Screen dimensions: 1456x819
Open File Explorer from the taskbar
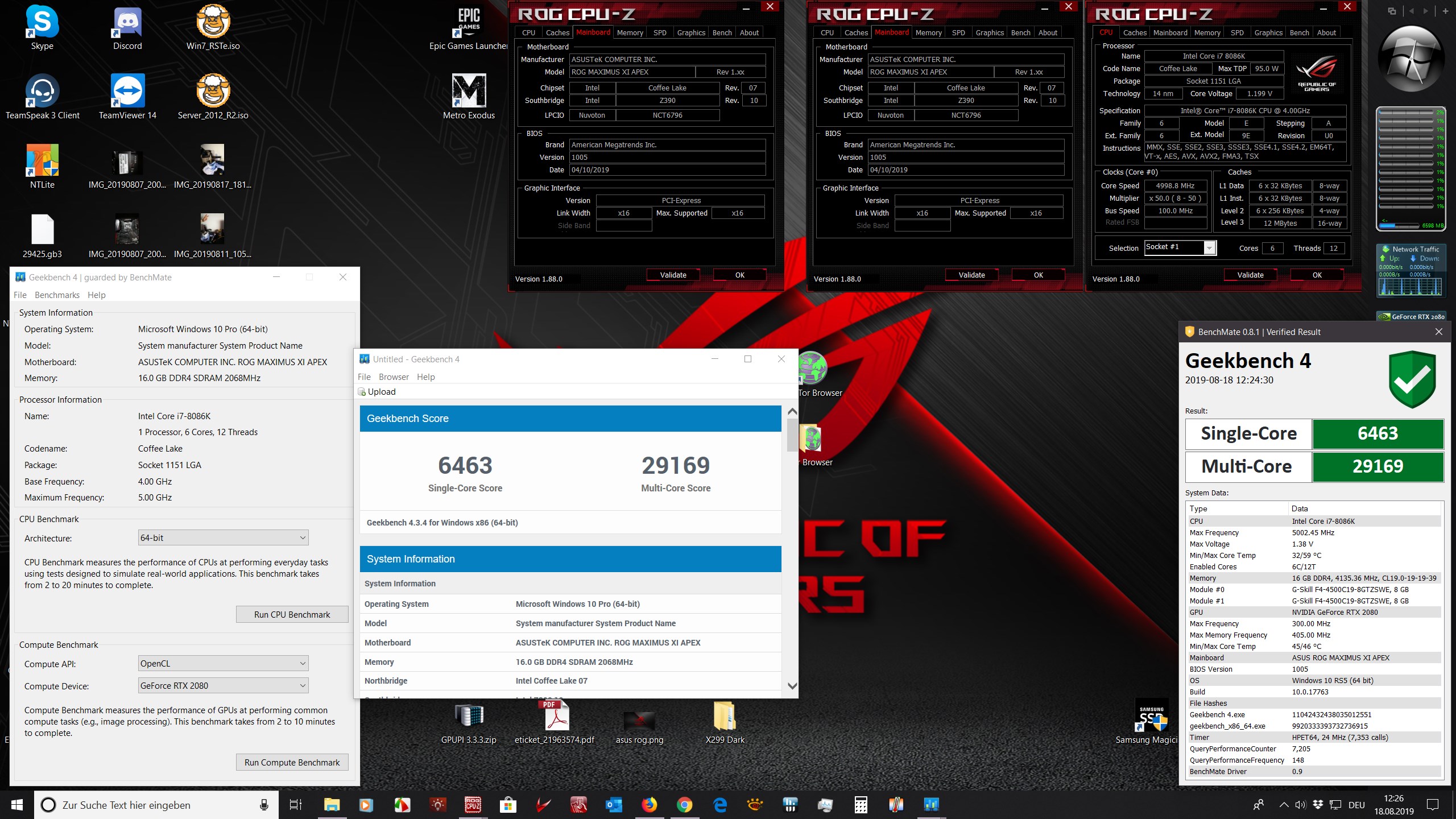[332, 805]
